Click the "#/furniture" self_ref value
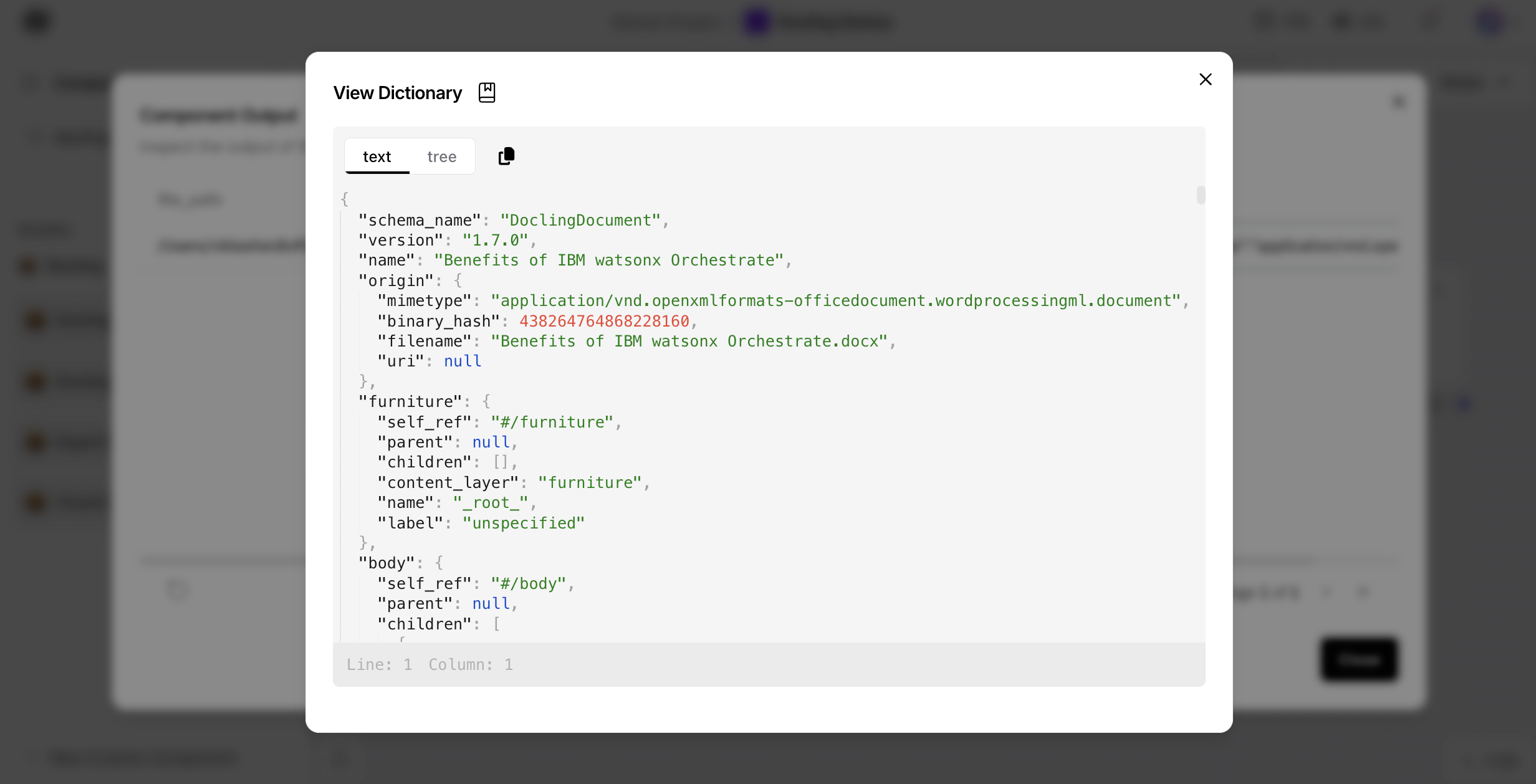The width and height of the screenshot is (1536, 784). 552,422
